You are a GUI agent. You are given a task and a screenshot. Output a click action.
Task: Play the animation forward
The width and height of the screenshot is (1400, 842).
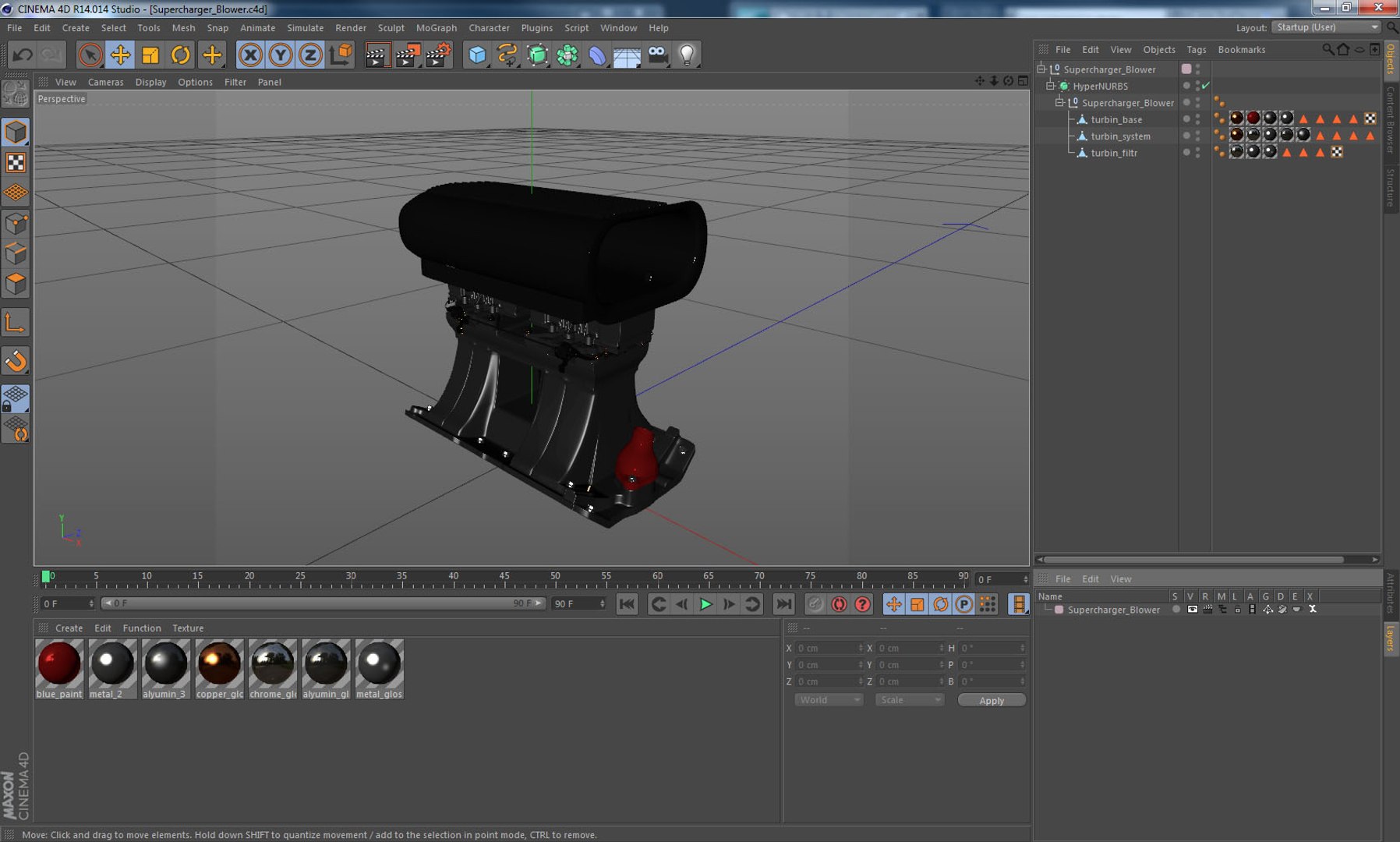705,604
